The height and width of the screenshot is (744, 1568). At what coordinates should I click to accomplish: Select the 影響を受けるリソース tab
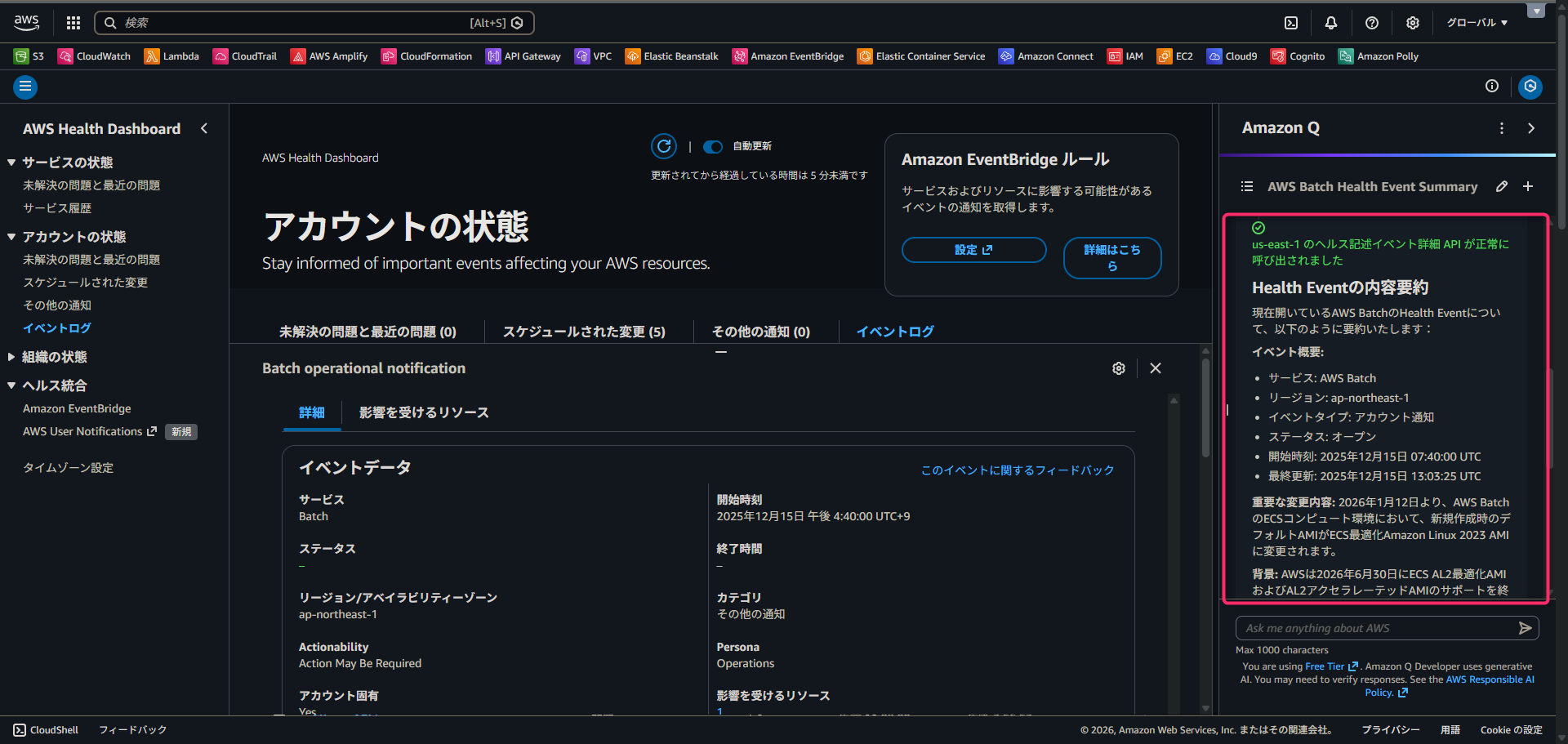click(x=424, y=412)
